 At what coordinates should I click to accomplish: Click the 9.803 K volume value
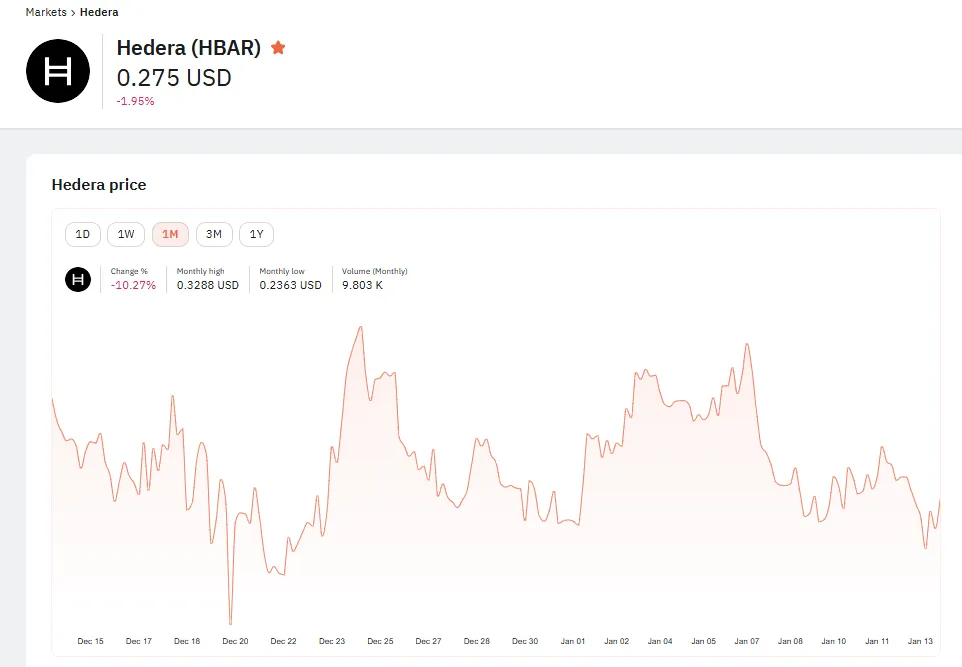[362, 285]
